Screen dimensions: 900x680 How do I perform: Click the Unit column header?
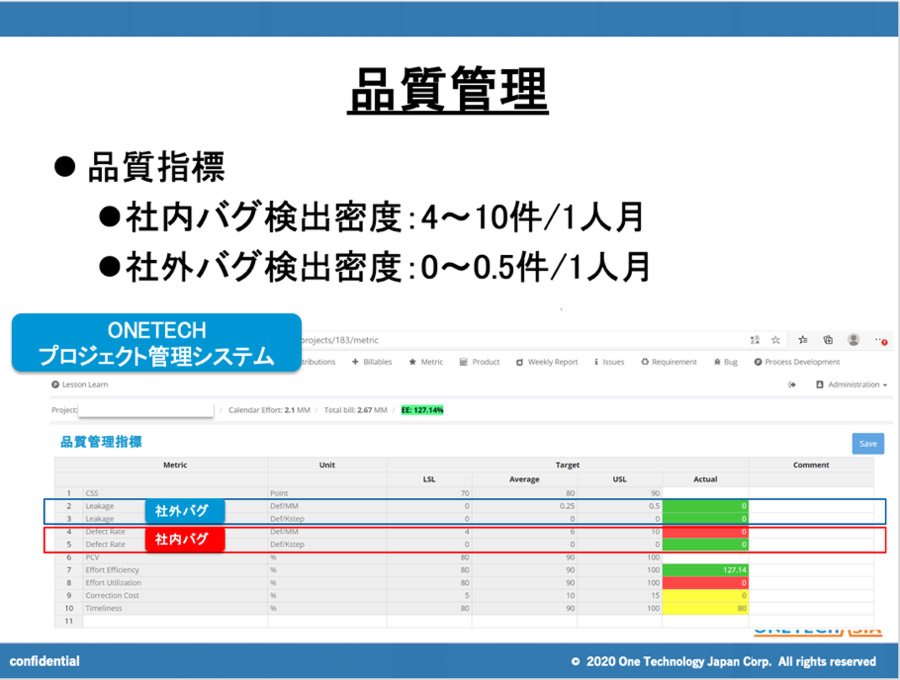pos(327,465)
